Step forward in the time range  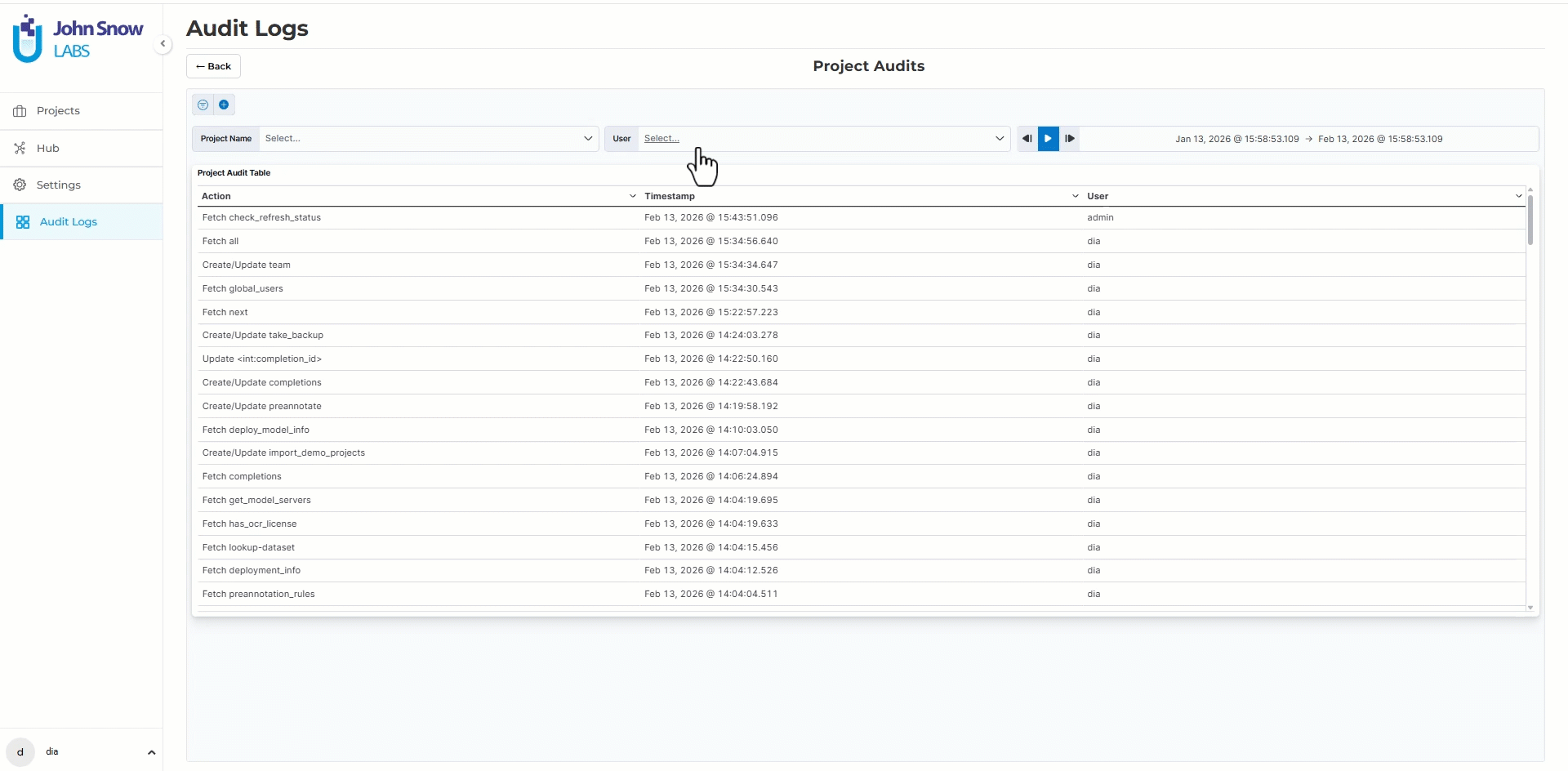(x=1069, y=139)
